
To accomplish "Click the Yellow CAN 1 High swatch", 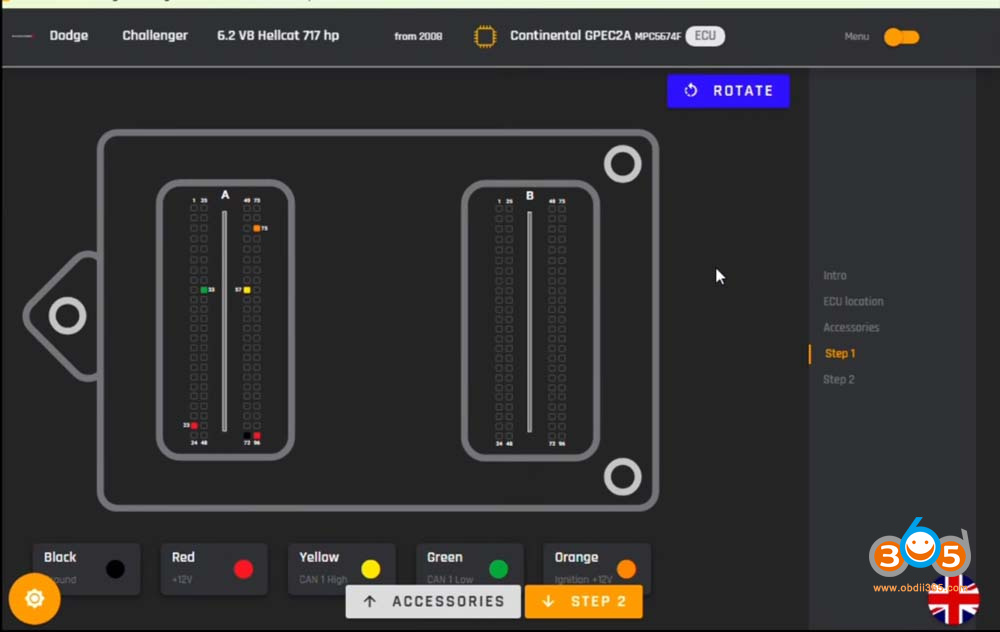I will (371, 569).
